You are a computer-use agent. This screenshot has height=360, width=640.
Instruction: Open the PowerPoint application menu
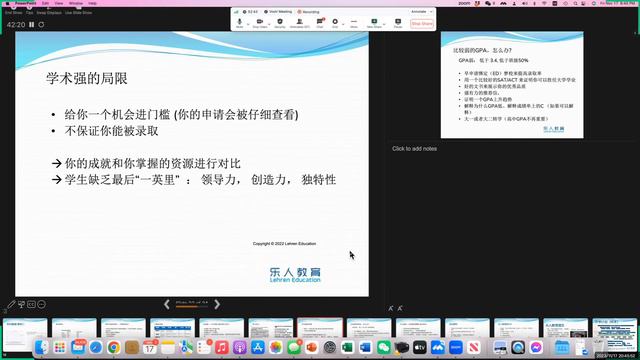click(26, 3)
